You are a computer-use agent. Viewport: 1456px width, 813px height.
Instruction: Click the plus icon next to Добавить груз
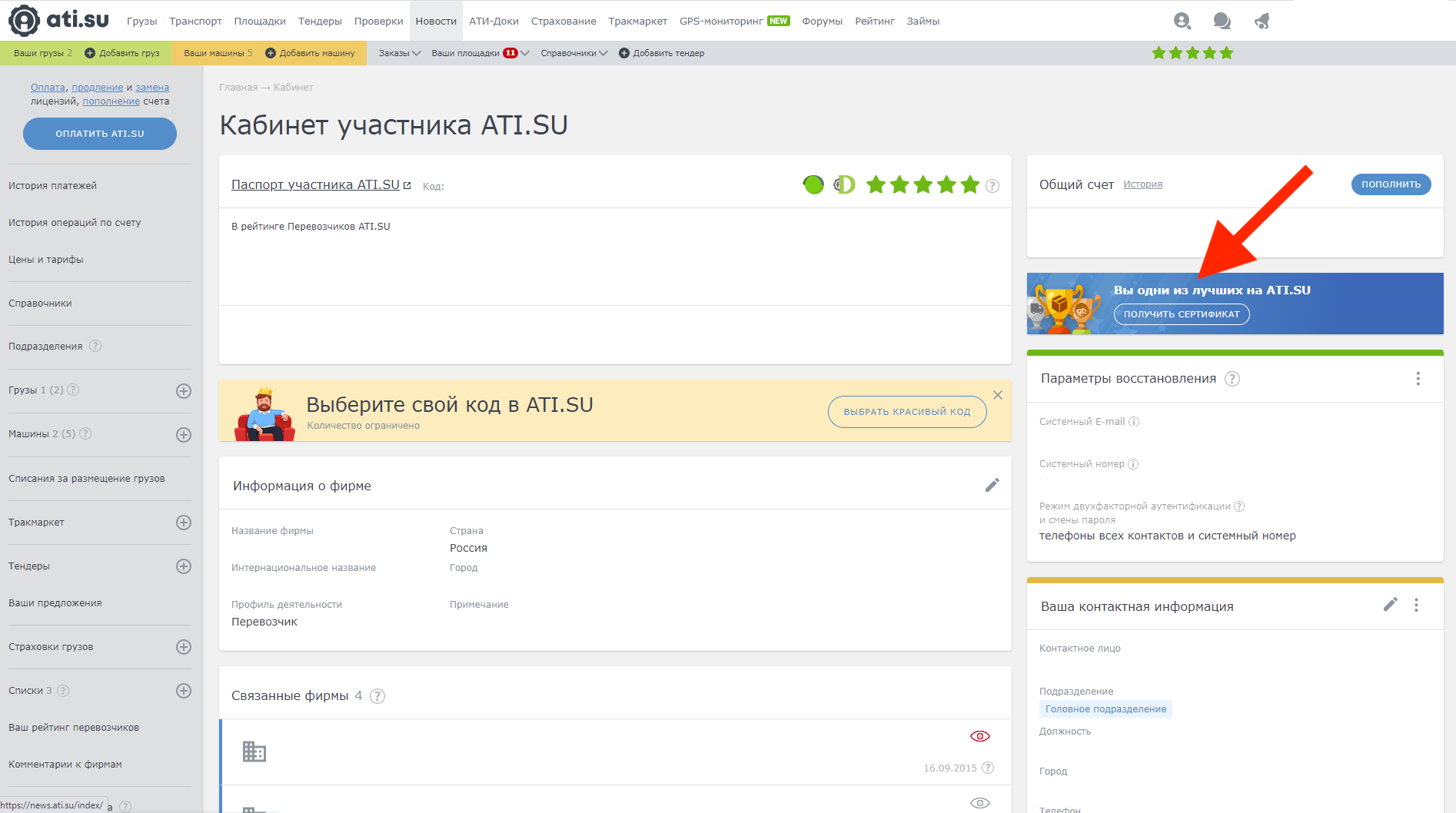point(90,53)
